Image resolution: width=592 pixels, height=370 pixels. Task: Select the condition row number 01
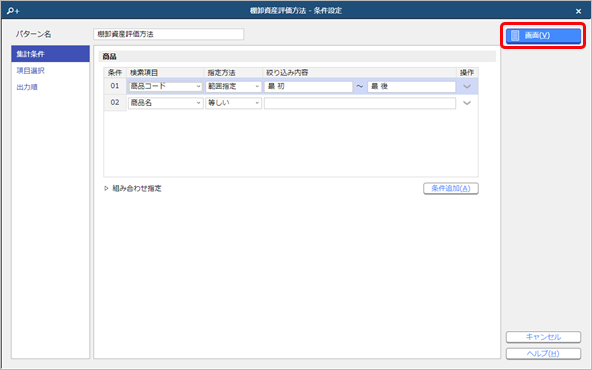115,86
